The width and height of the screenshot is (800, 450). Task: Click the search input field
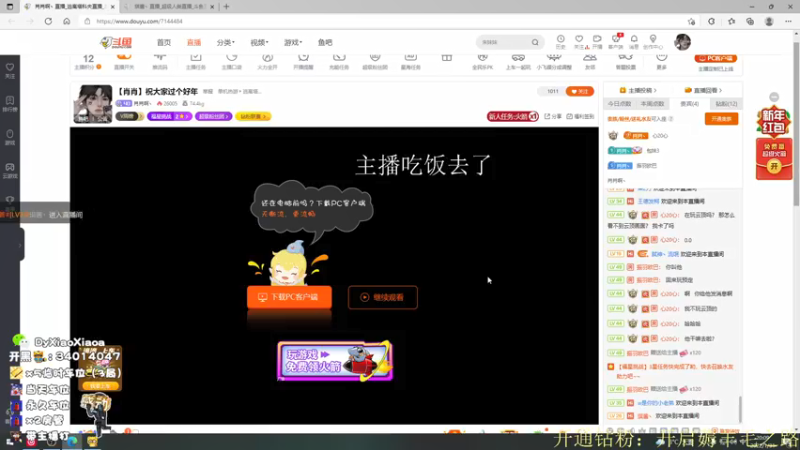[505, 42]
